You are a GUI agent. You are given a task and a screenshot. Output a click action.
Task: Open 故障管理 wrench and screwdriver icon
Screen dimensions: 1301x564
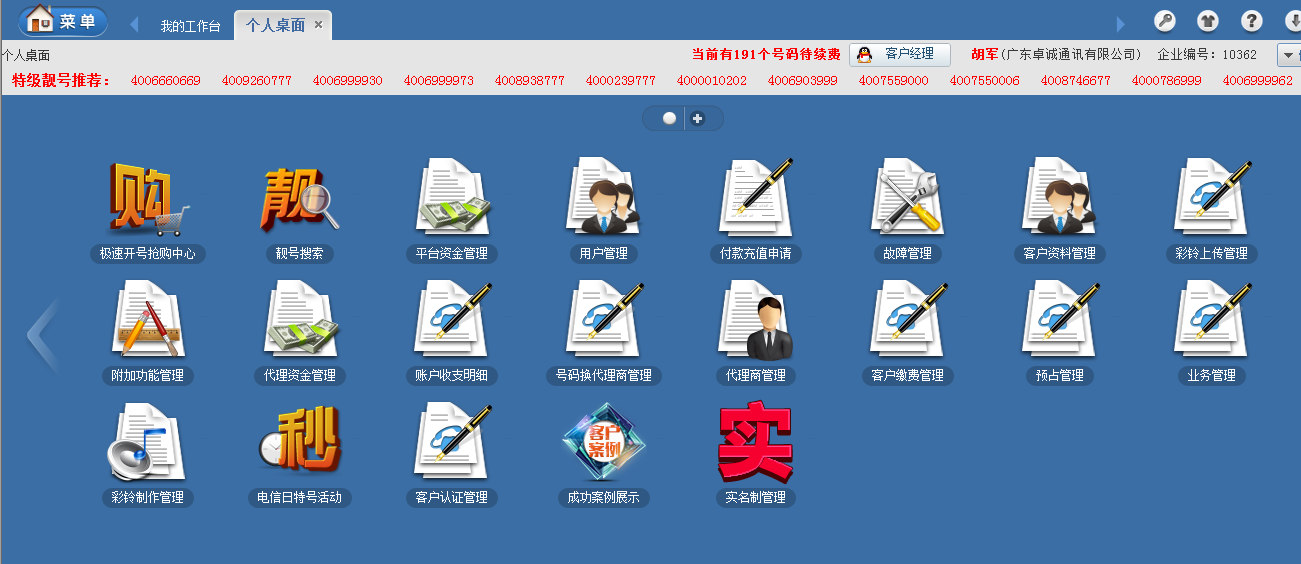coord(907,200)
